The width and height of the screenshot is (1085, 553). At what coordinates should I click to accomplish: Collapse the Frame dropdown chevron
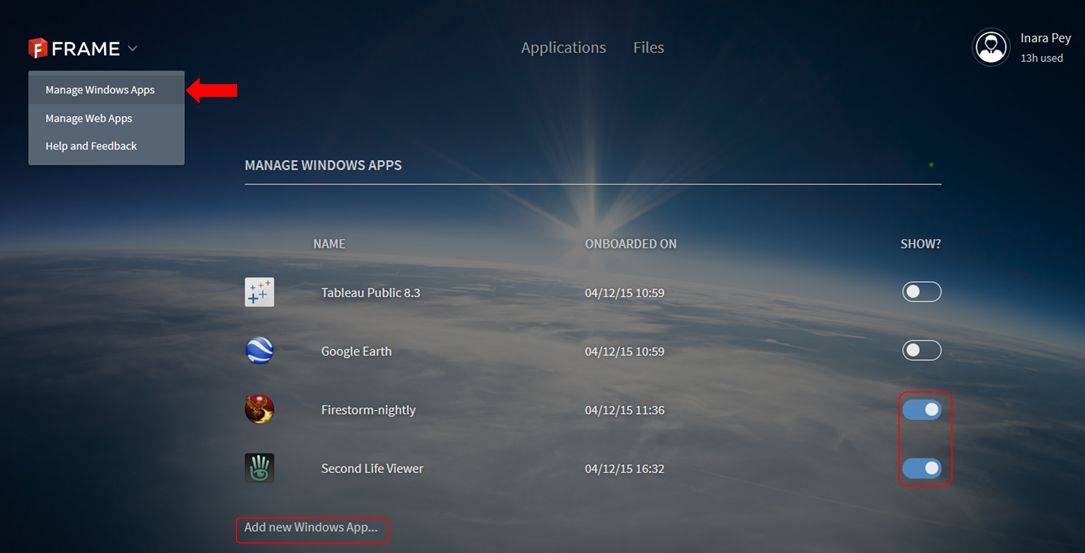coord(133,49)
